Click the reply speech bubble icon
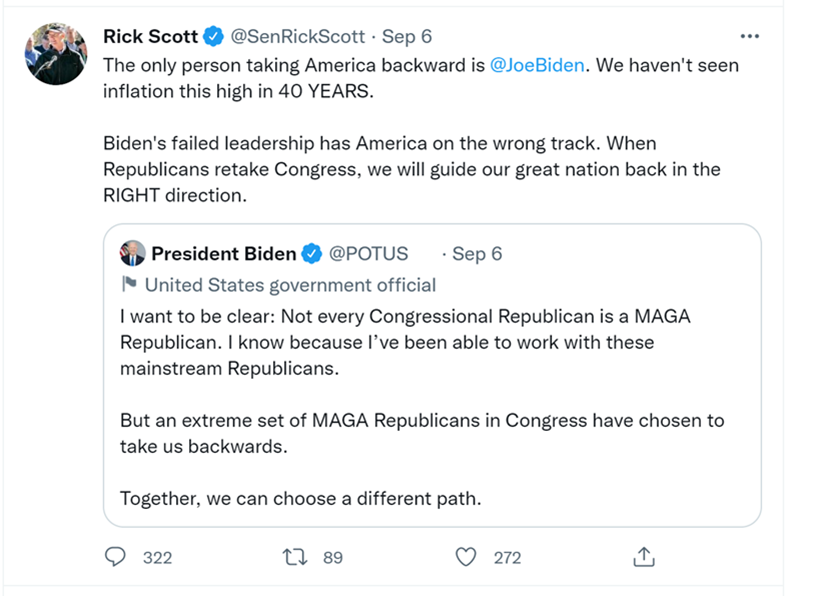 coord(116,557)
